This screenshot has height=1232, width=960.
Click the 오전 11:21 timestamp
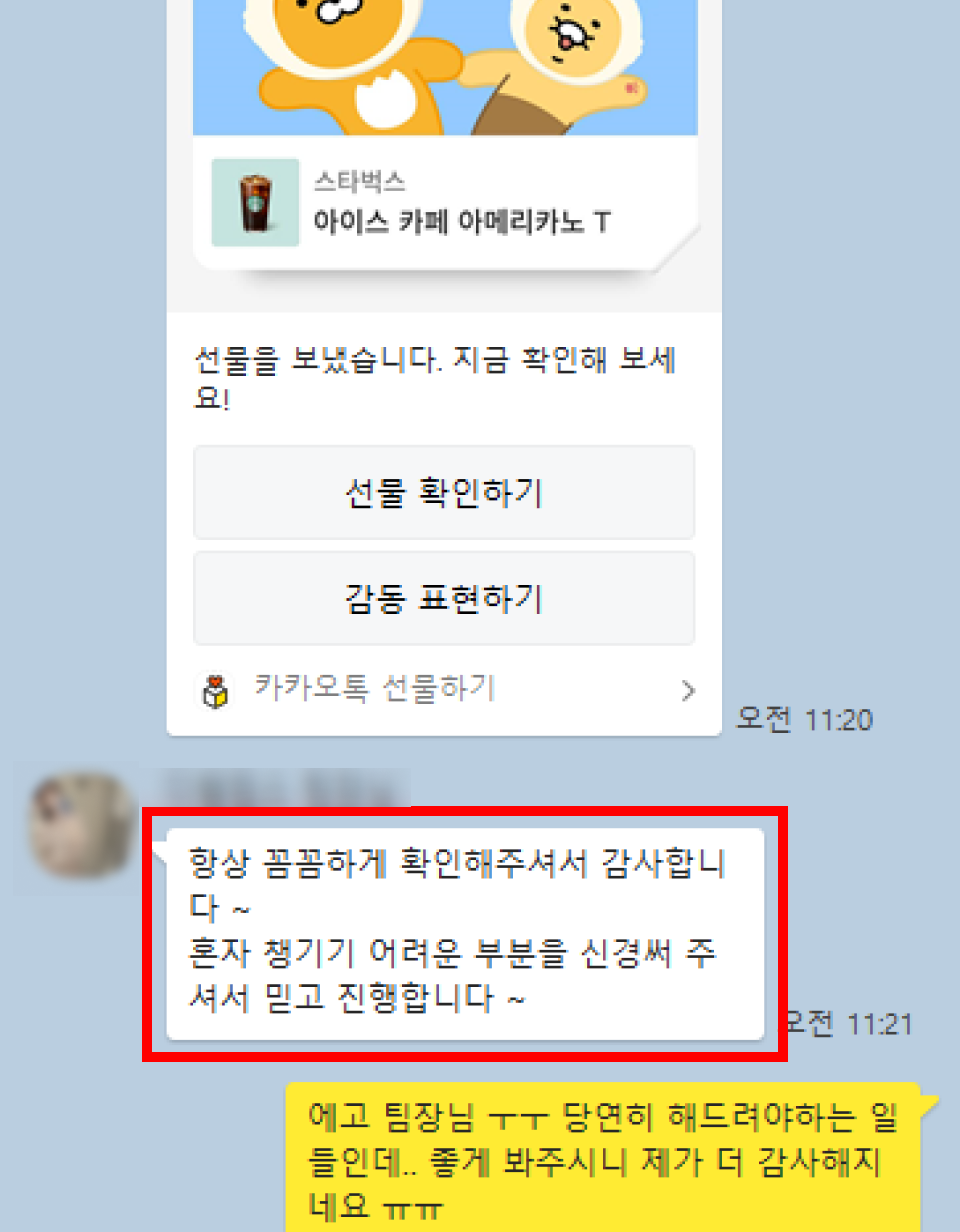pos(846,1024)
